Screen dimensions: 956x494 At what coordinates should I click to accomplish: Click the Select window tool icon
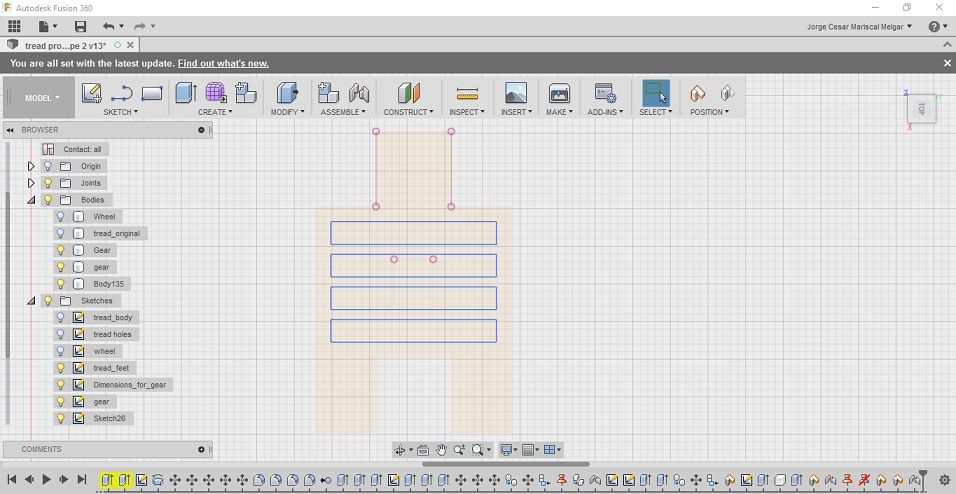tap(655, 93)
